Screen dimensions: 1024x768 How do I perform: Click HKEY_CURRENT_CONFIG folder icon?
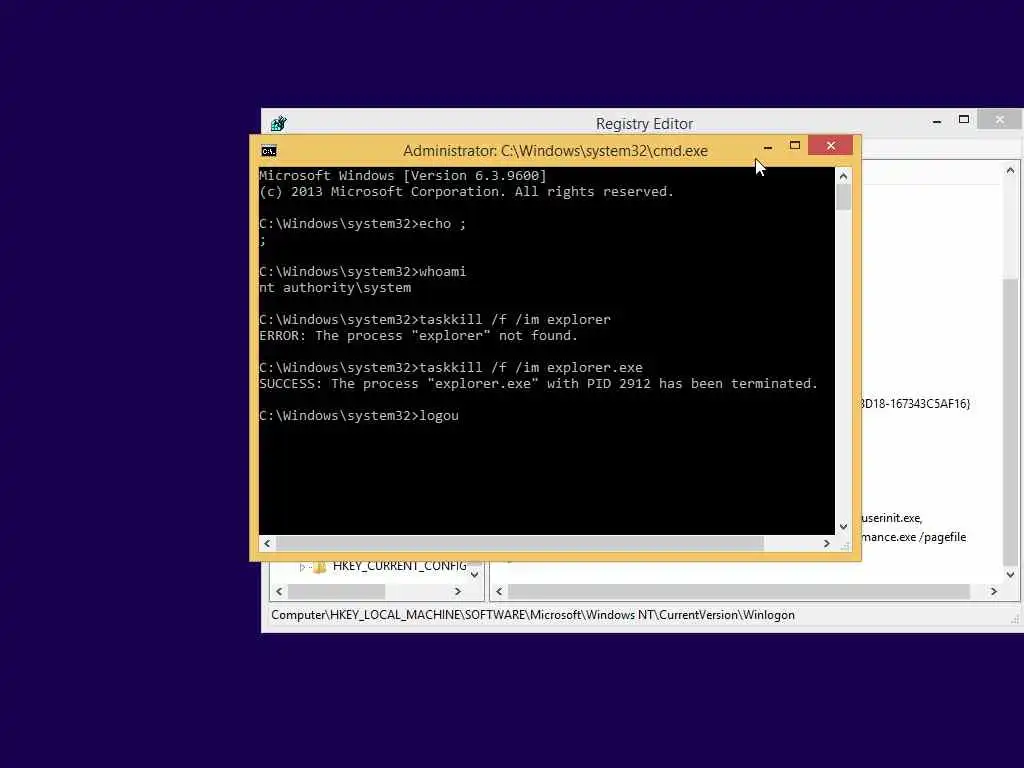319,567
